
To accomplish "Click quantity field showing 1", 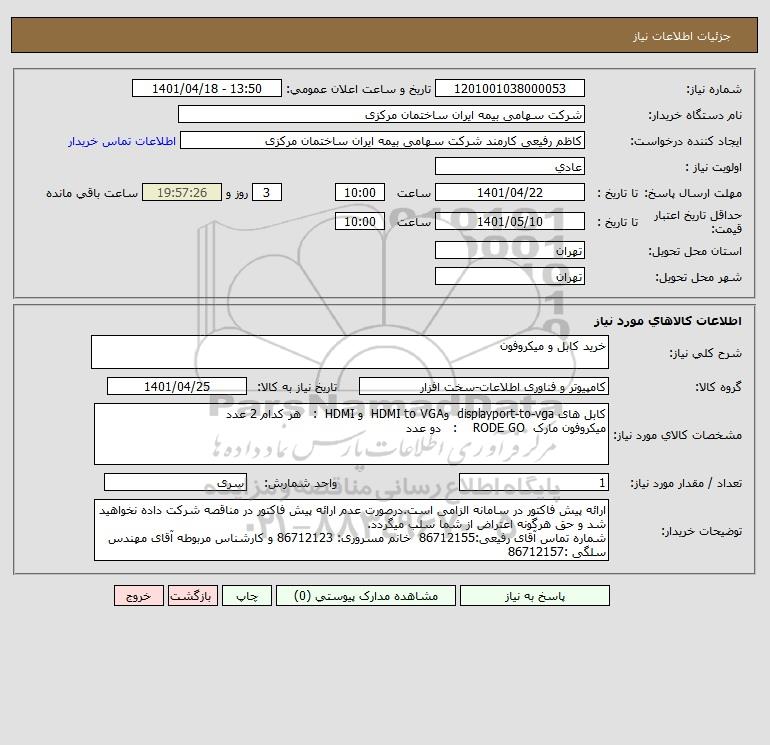I will [534, 483].
